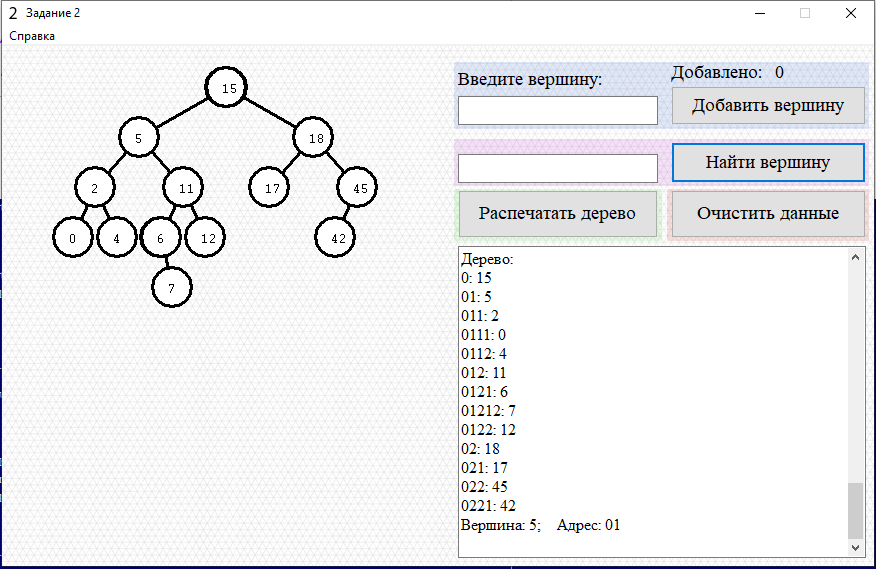The image size is (876, 569).
Task: Select the line '0: 15' in output
Action: (477, 278)
